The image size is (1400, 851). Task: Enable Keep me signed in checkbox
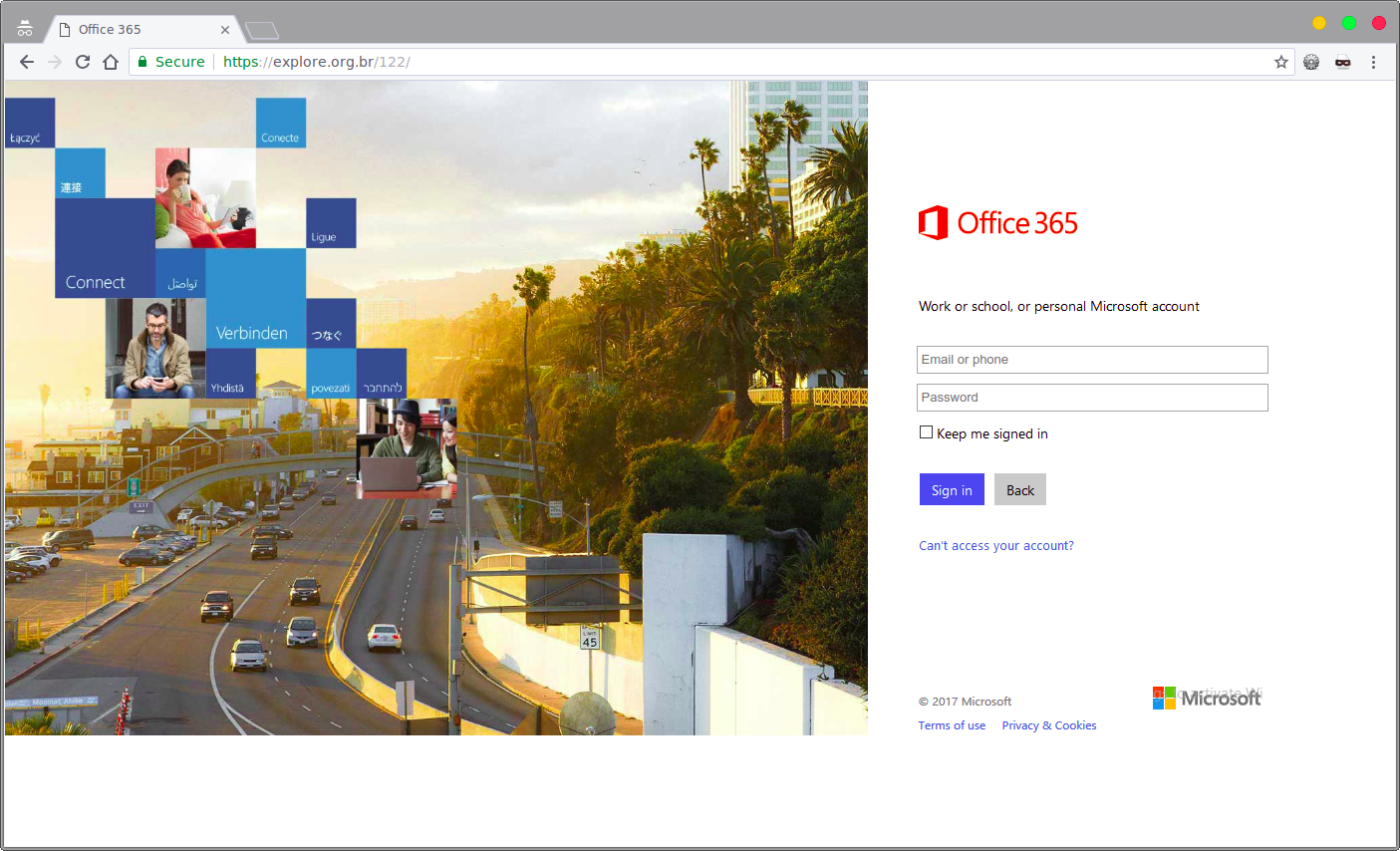[x=926, y=432]
